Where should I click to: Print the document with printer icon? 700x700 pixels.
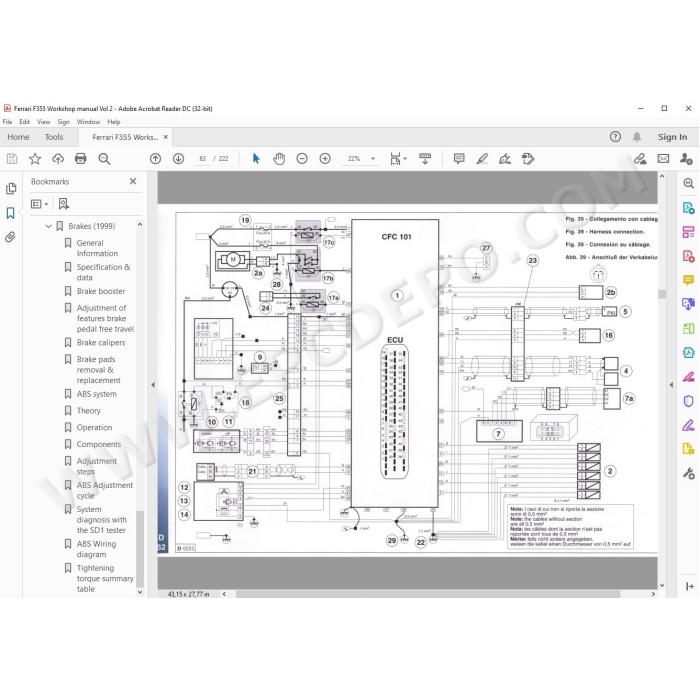pos(81,159)
